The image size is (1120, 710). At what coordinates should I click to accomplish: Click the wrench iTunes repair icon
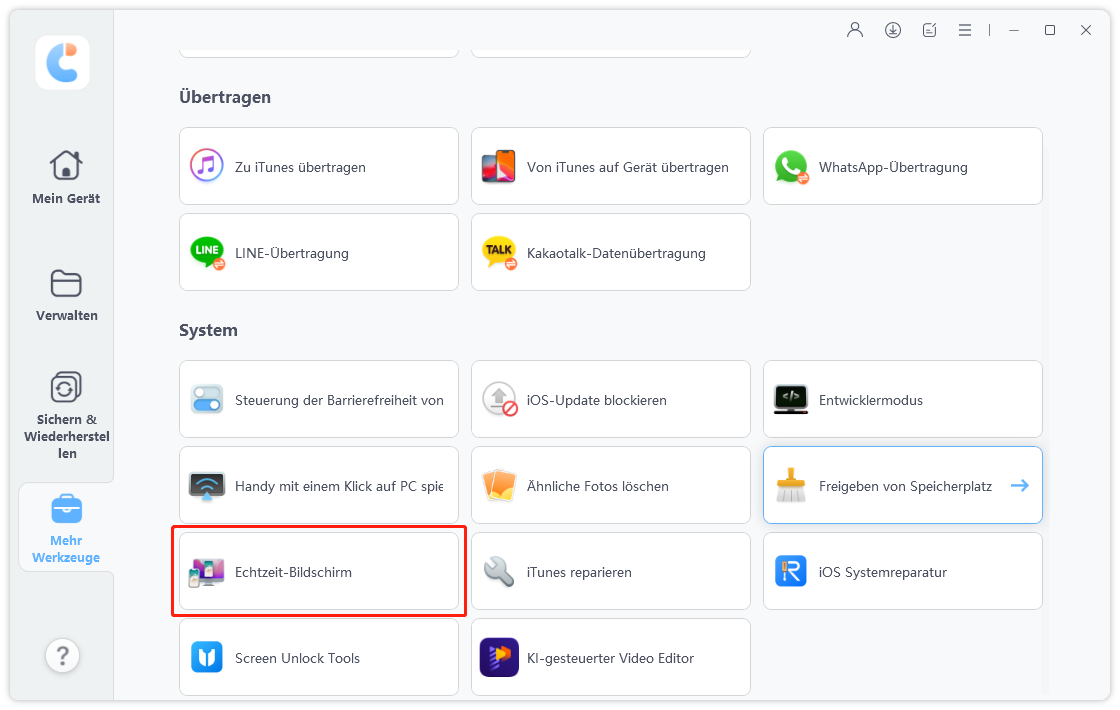pyautogui.click(x=499, y=571)
